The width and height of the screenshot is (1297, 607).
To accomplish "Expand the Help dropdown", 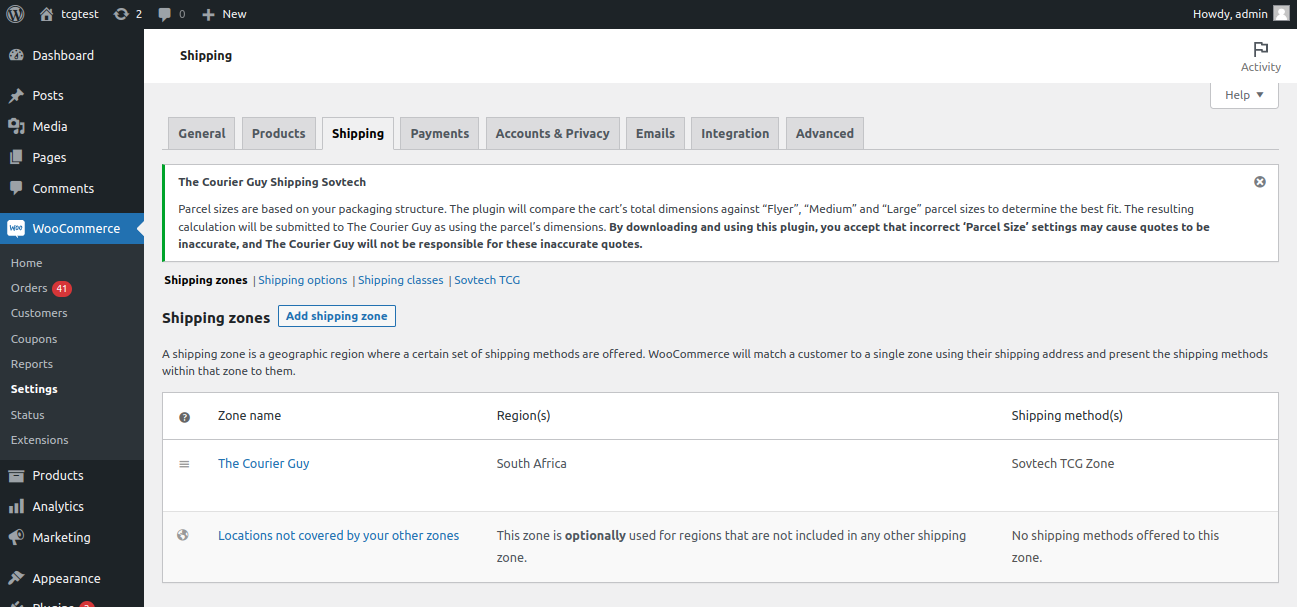I will coord(1244,95).
